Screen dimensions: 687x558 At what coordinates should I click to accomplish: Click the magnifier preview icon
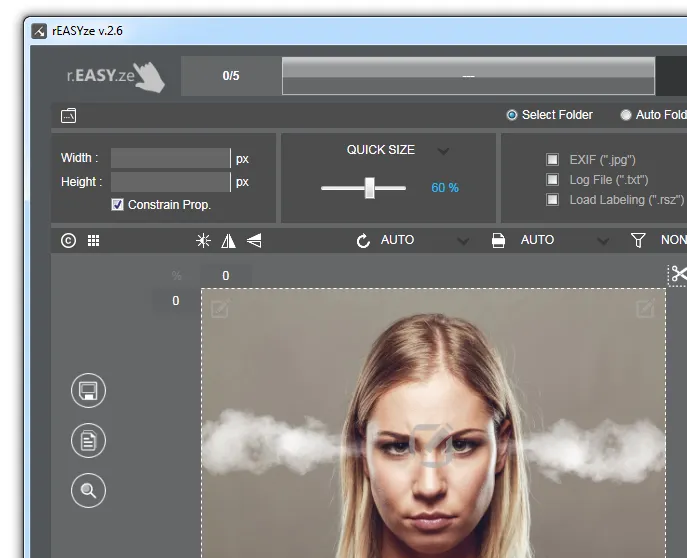pos(88,490)
